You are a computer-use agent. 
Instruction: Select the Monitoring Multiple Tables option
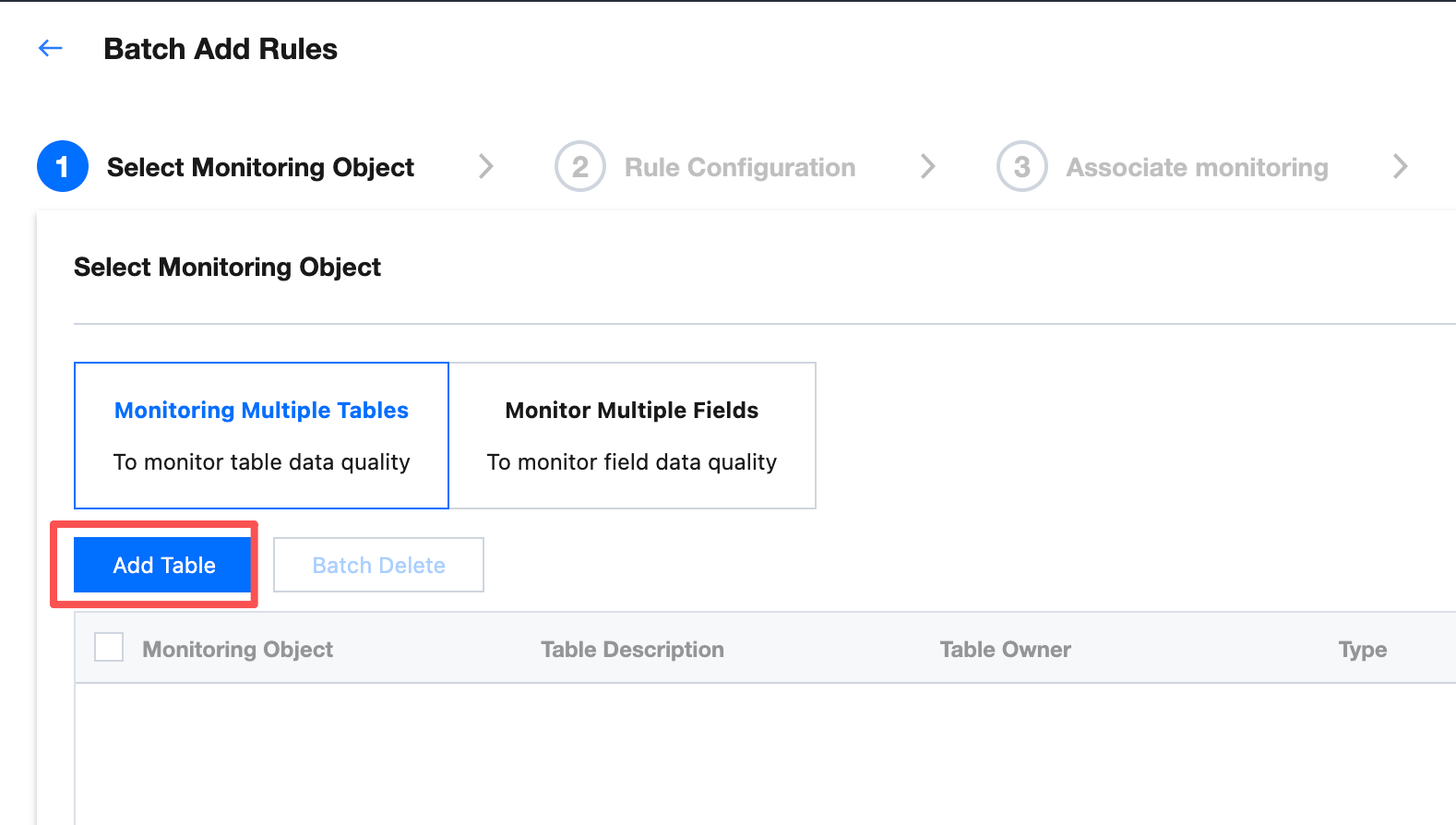click(x=261, y=436)
